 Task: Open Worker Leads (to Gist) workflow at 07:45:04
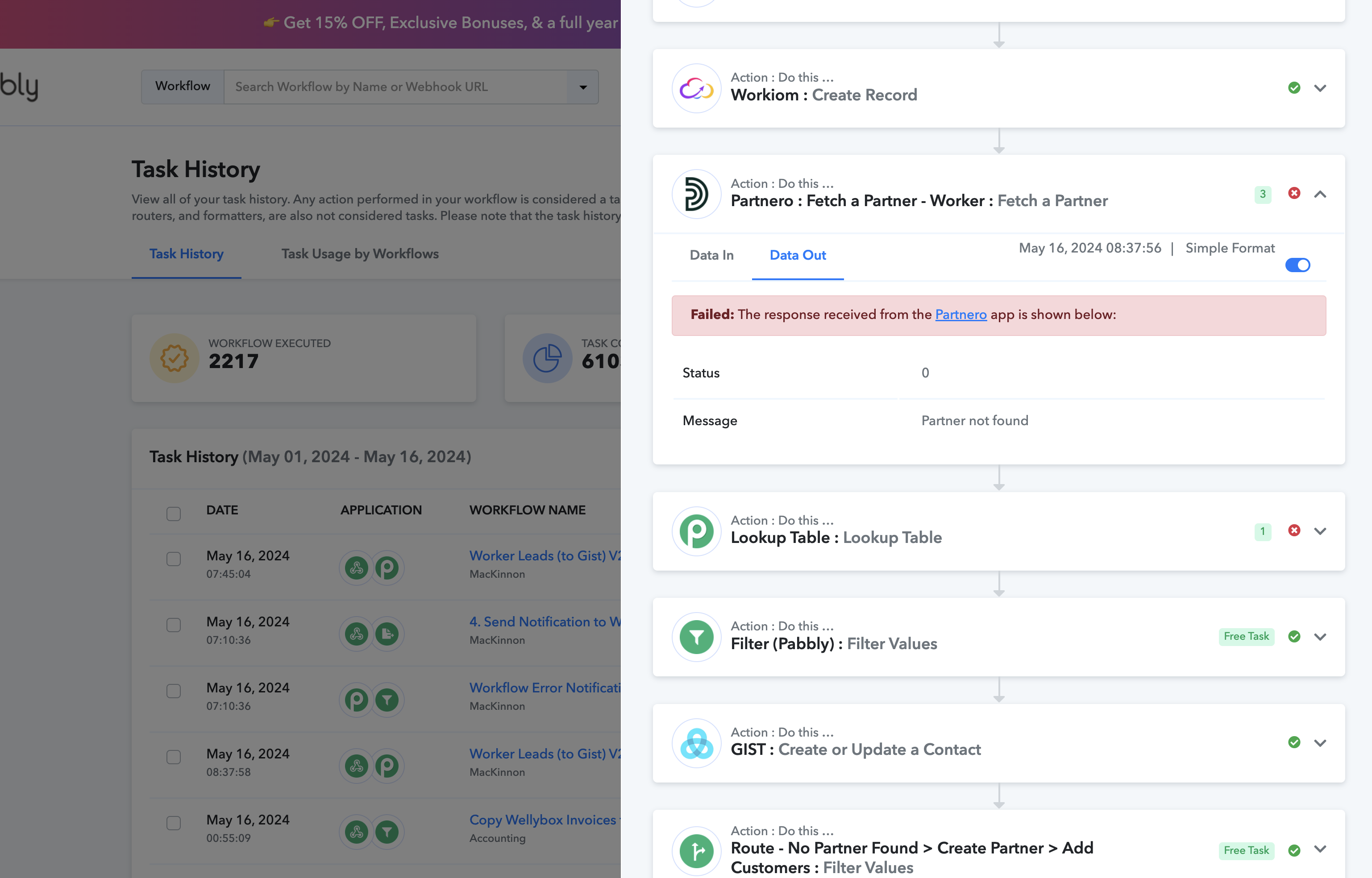[x=545, y=556]
